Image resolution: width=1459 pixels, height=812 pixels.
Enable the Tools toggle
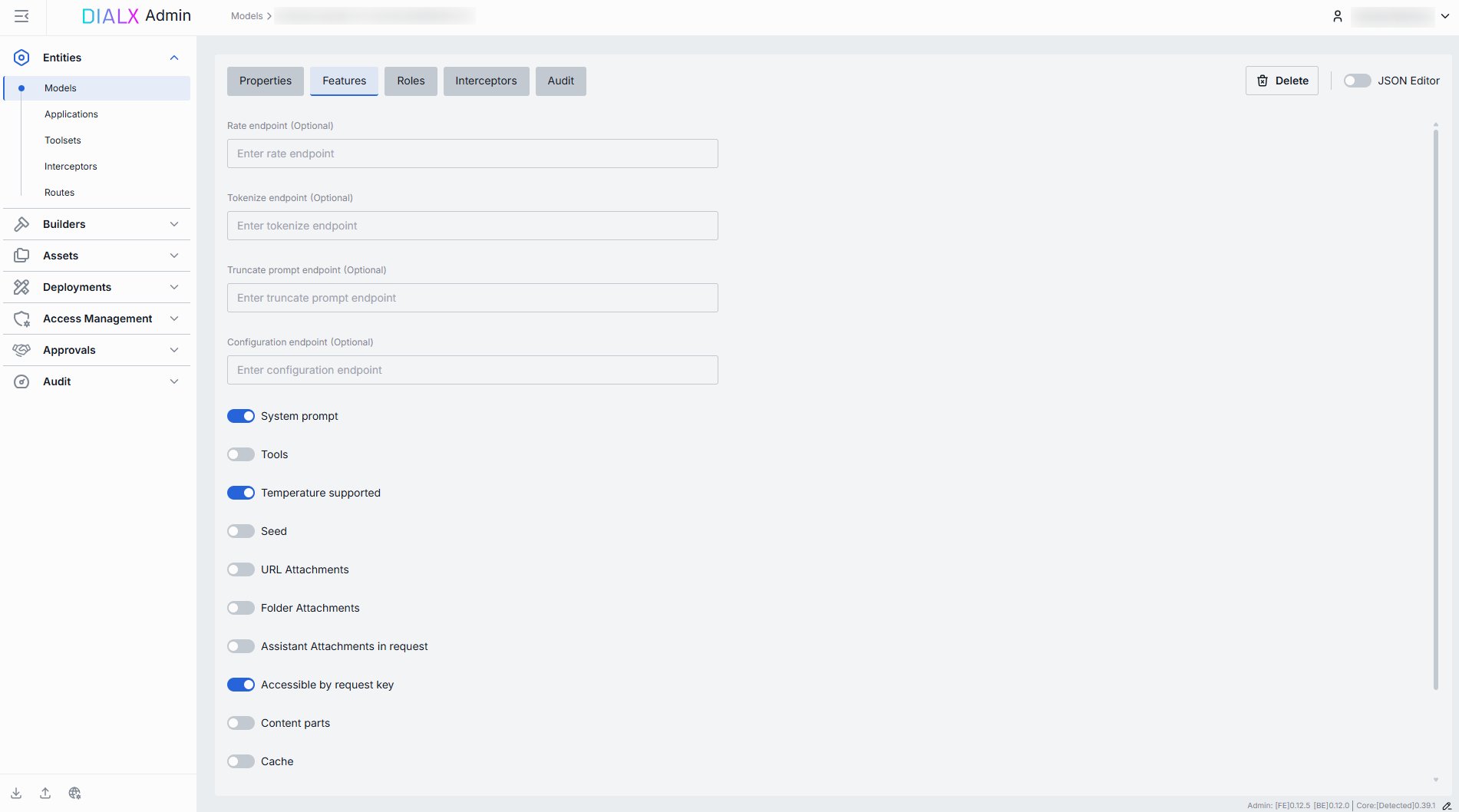pyautogui.click(x=241, y=454)
